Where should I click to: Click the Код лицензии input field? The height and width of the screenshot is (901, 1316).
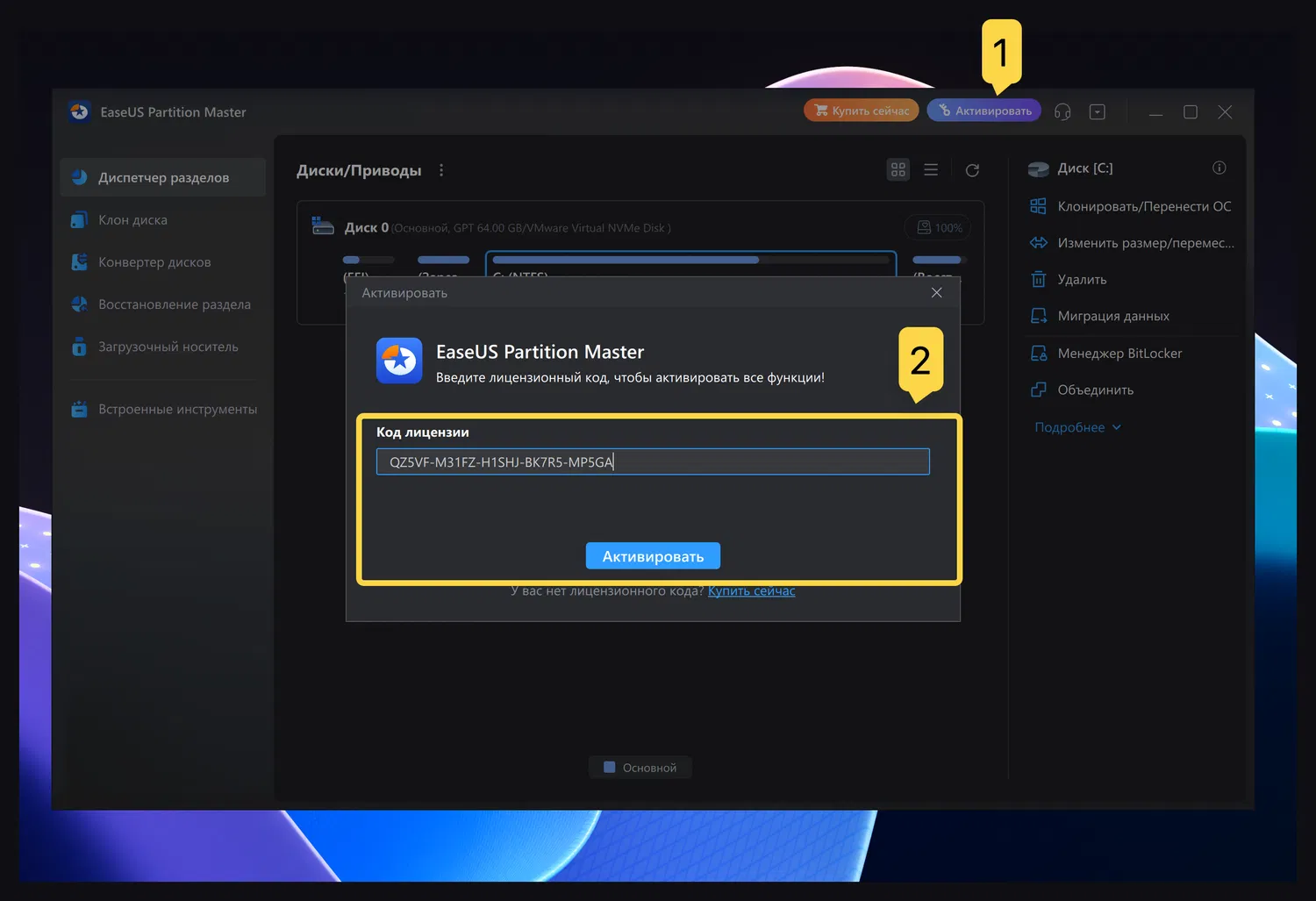(653, 461)
